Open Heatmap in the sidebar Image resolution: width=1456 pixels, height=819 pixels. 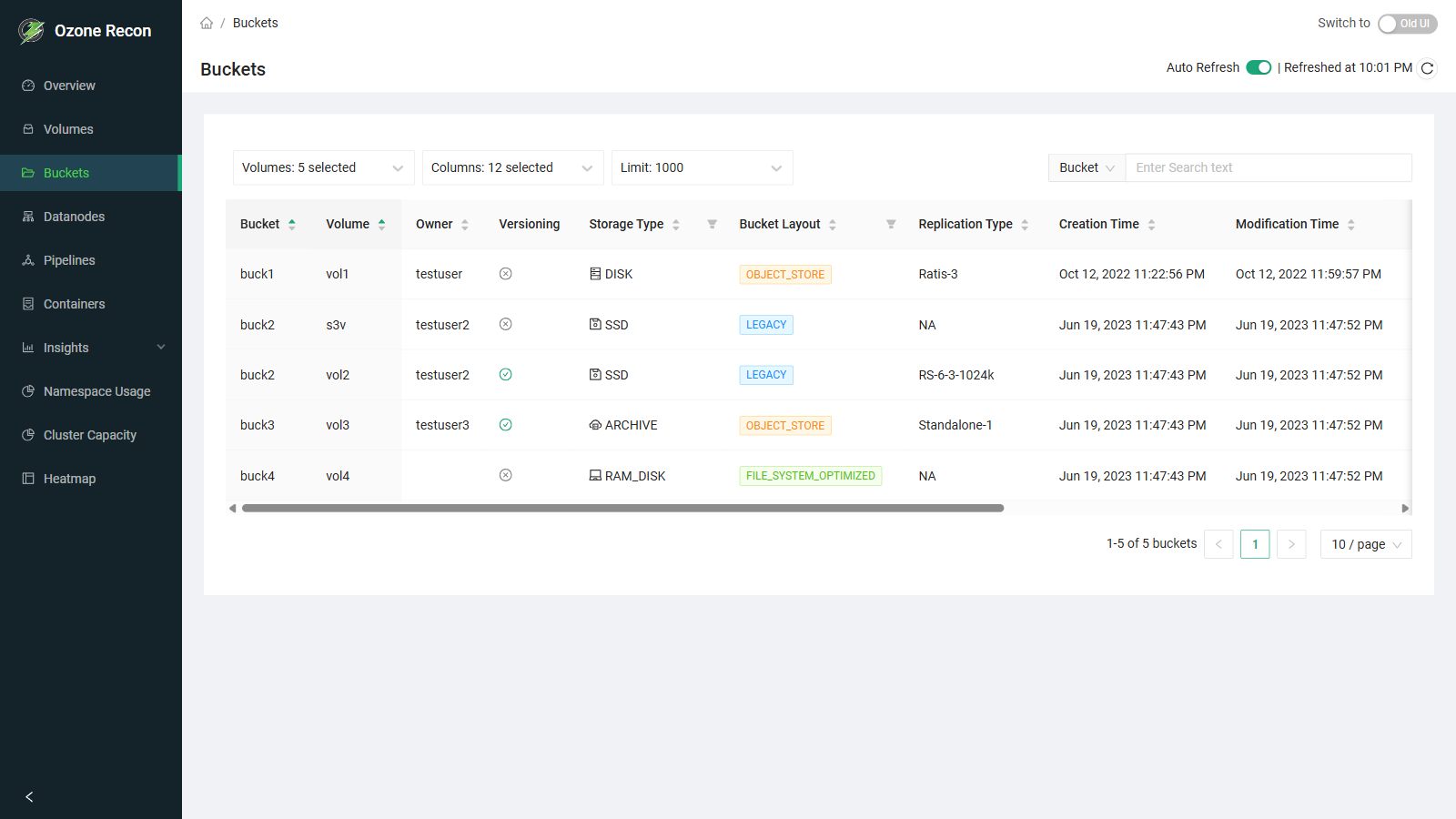coord(91,479)
